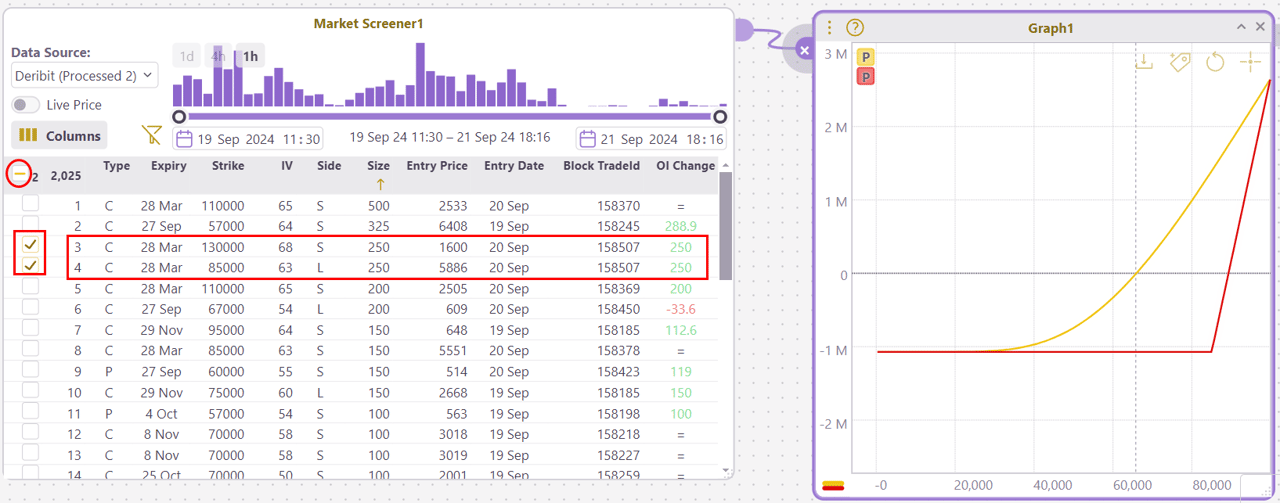Toggle the red P series badge
Screen dimensions: 1280x503
[865, 76]
